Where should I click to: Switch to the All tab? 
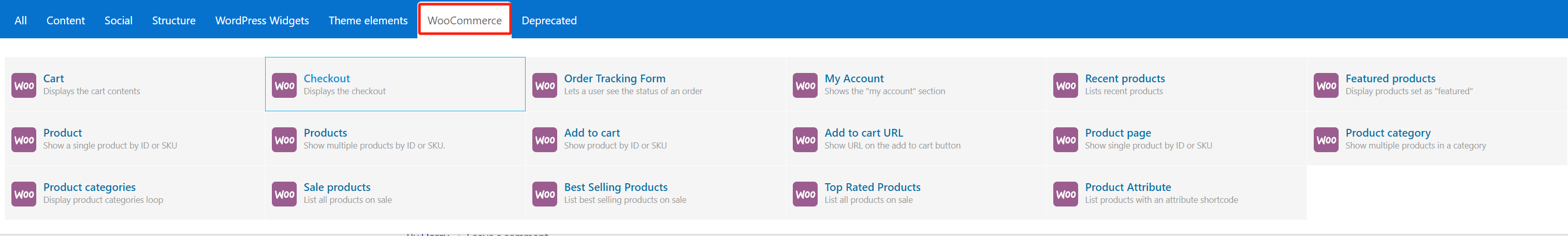21,21
